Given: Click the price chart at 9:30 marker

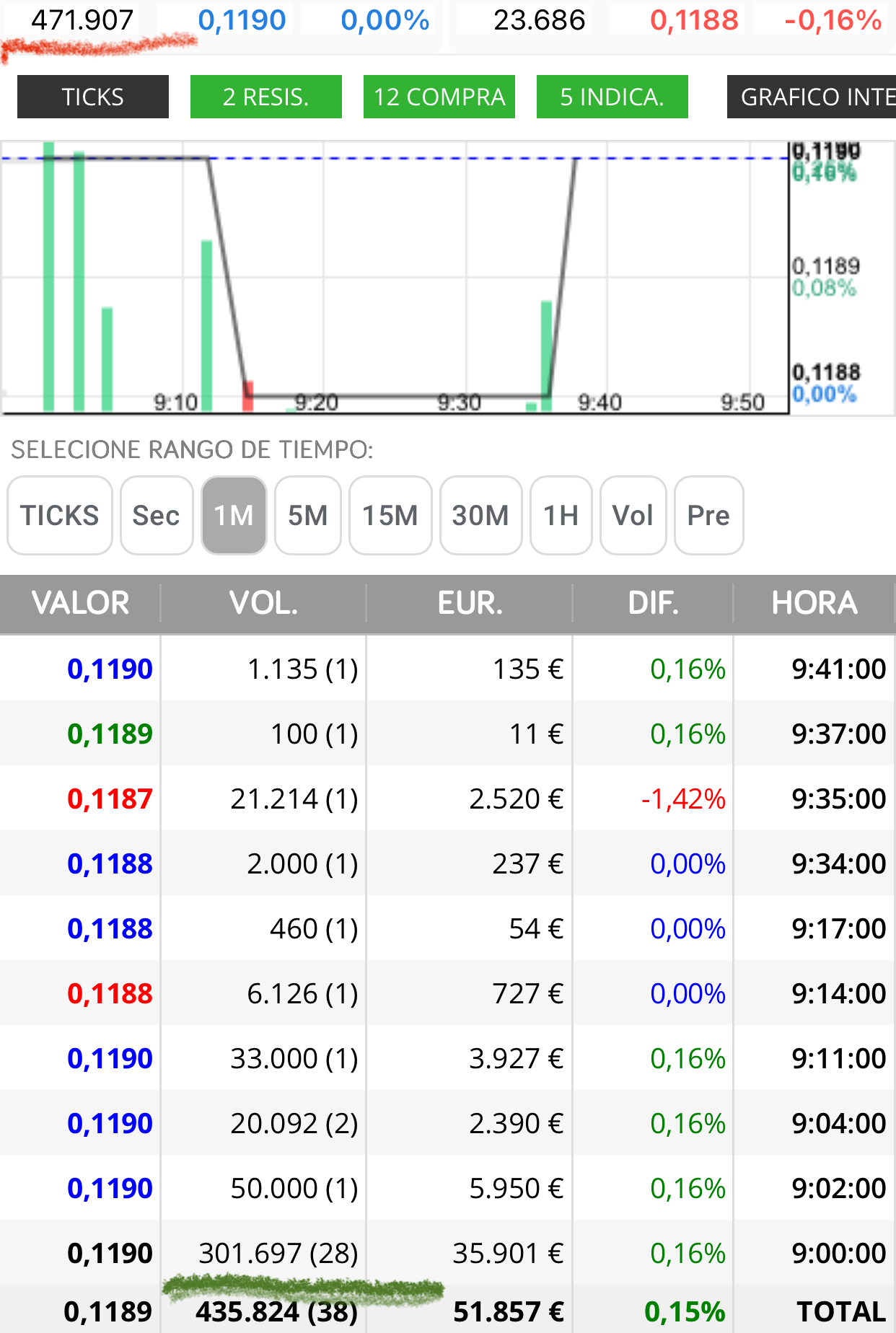Looking at the screenshot, I should (x=460, y=401).
